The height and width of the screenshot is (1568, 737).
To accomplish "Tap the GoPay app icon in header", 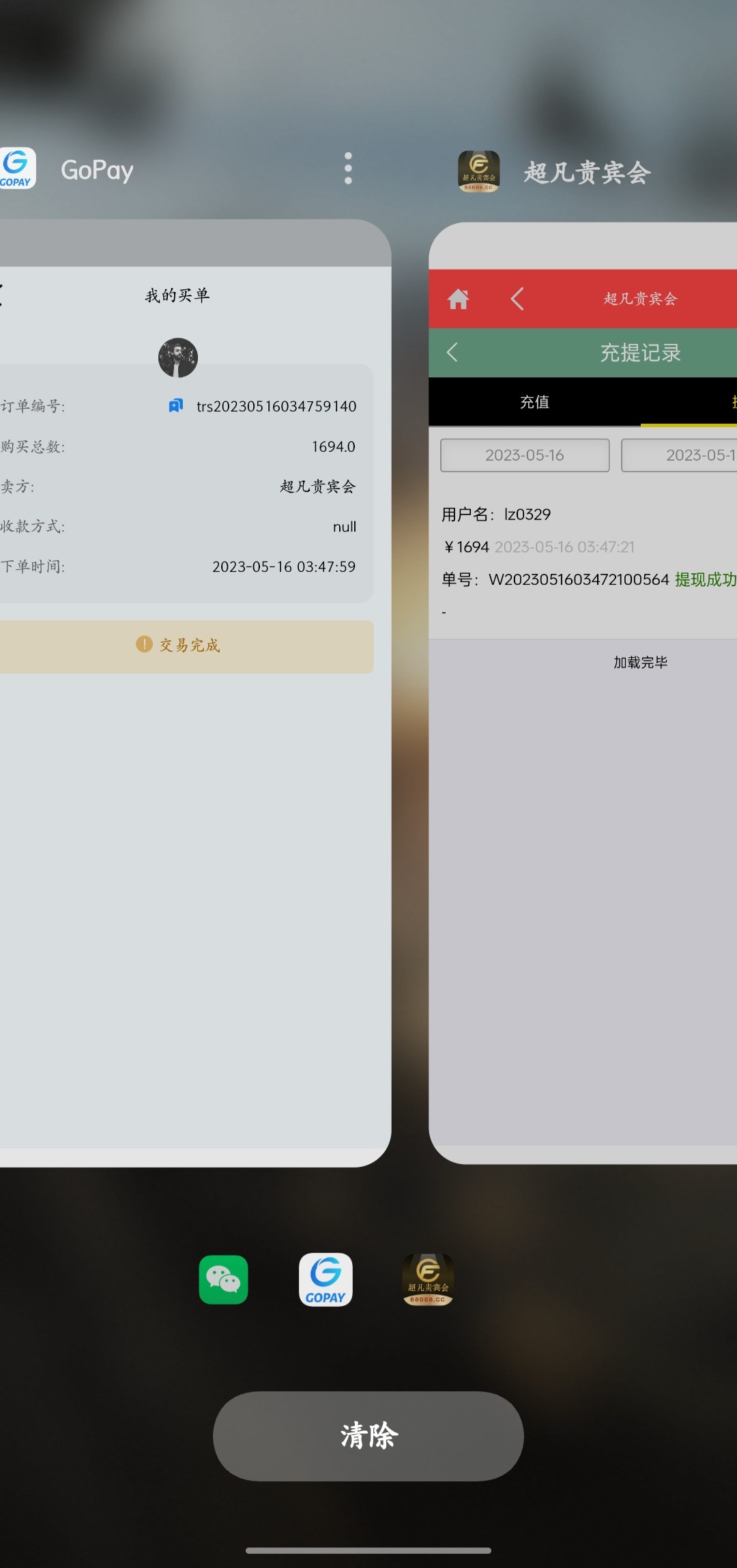I will point(17,169).
